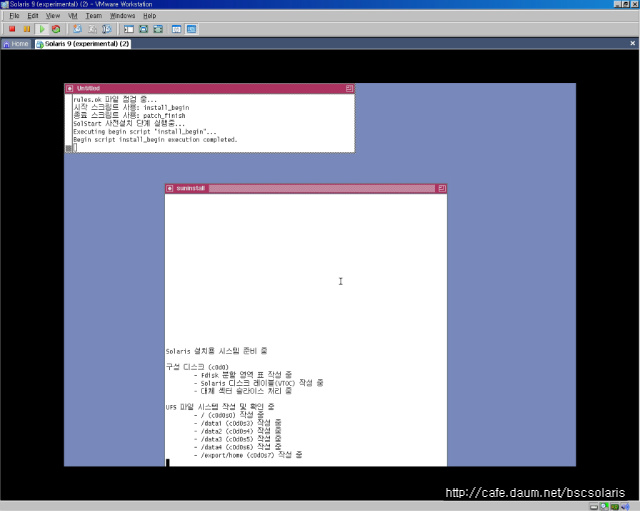Image resolution: width=640 pixels, height=511 pixels.
Task: Click the '/data2 (c0d0s4)' line
Action: [238, 431]
